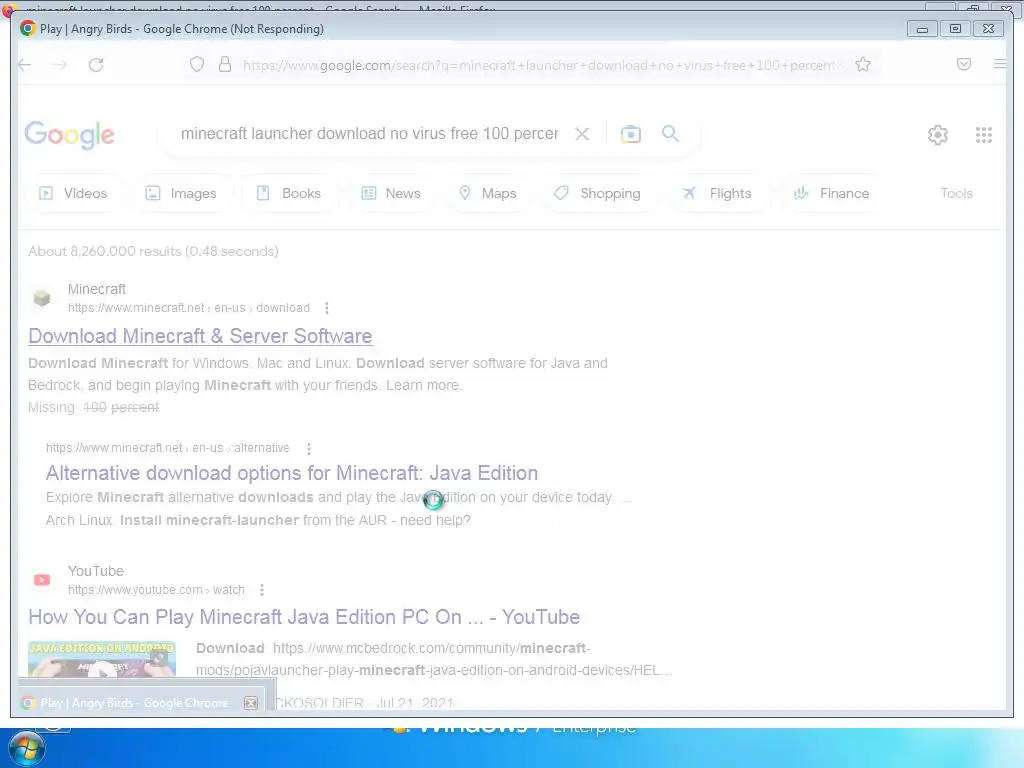
Task: Click the minecraft.net en-us download URL
Action: (x=189, y=308)
